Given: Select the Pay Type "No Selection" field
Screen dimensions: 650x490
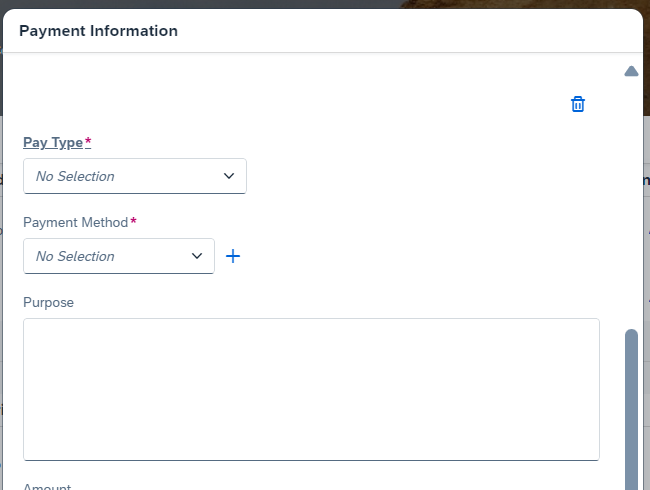Looking at the screenshot, I should [x=135, y=176].
